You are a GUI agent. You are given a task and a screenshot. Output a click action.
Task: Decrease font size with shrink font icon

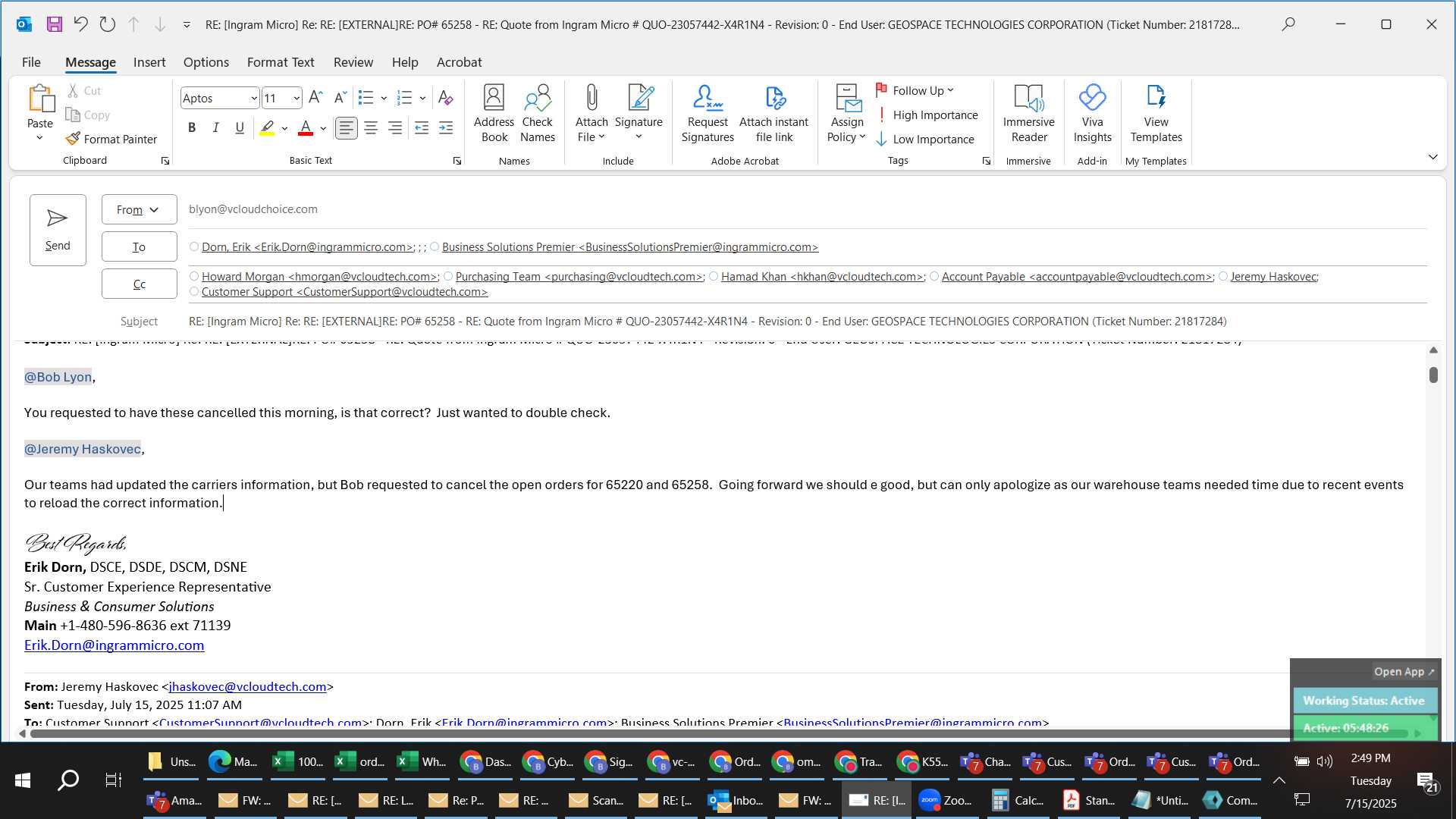pos(340,98)
